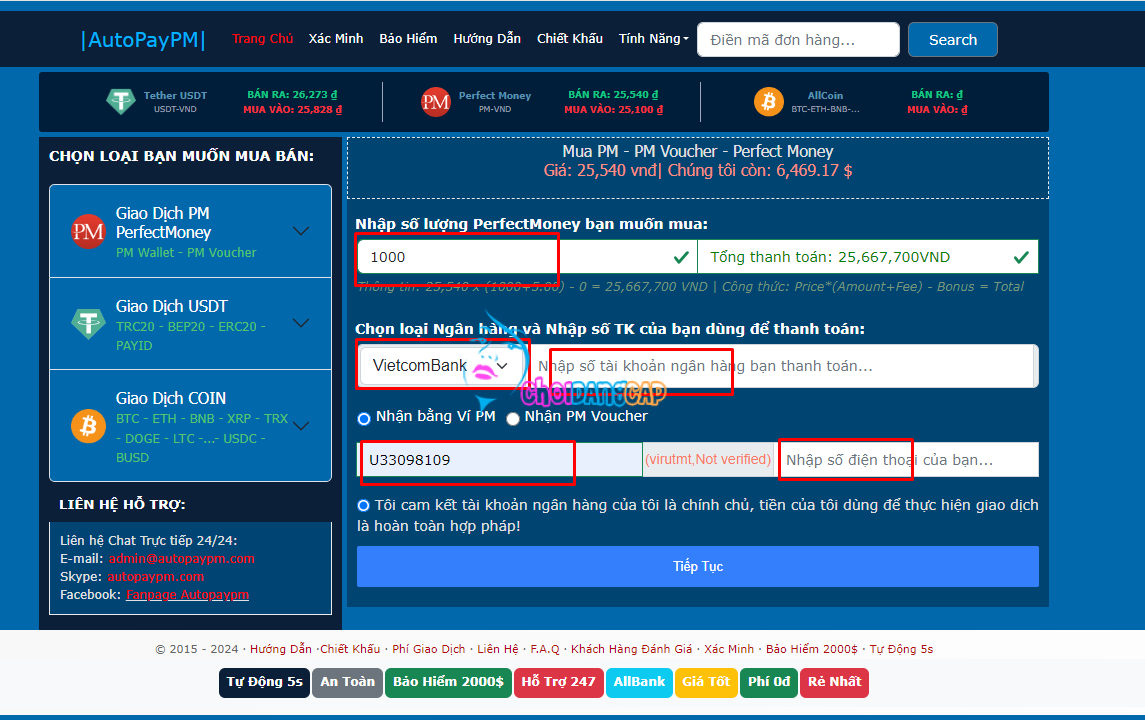Expand the Giao Dịch USDT section
This screenshot has width=1145, height=720.
pyautogui.click(x=301, y=323)
